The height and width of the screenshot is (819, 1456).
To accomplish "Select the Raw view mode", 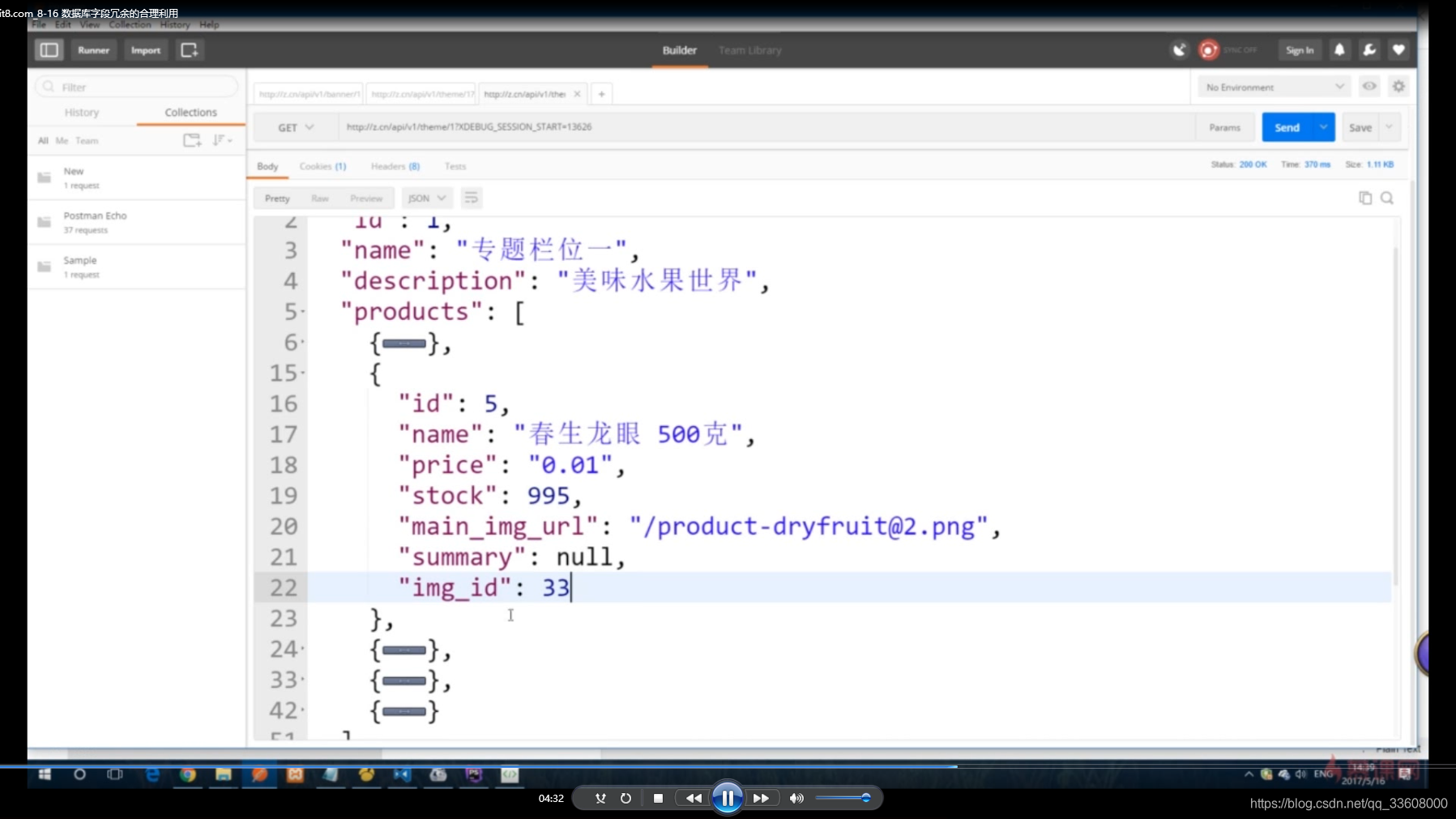I will pos(320,198).
